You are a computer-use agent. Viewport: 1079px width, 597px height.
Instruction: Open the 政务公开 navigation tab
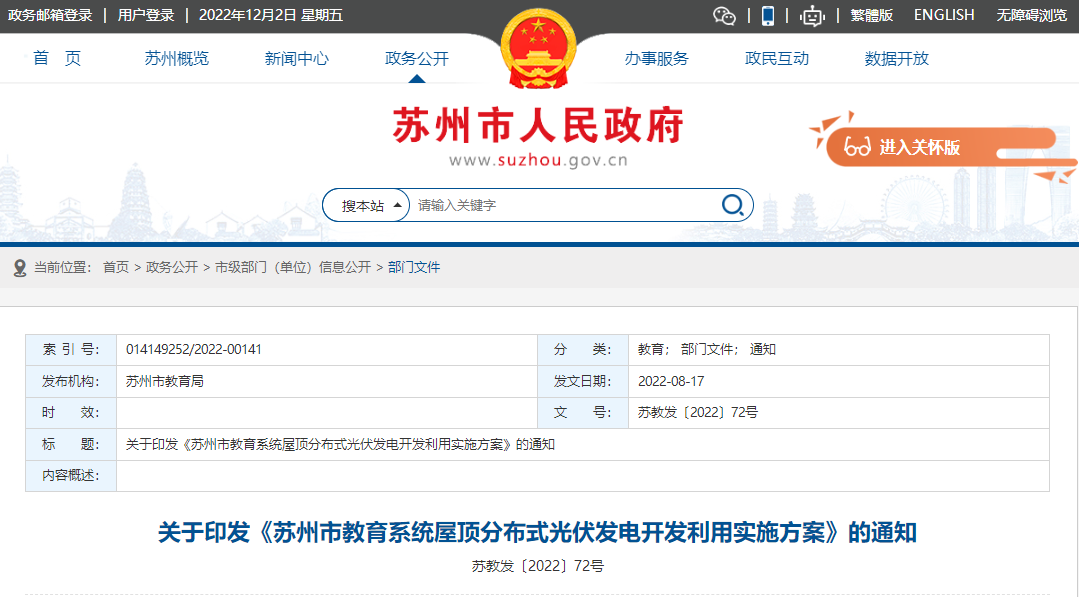click(x=417, y=59)
